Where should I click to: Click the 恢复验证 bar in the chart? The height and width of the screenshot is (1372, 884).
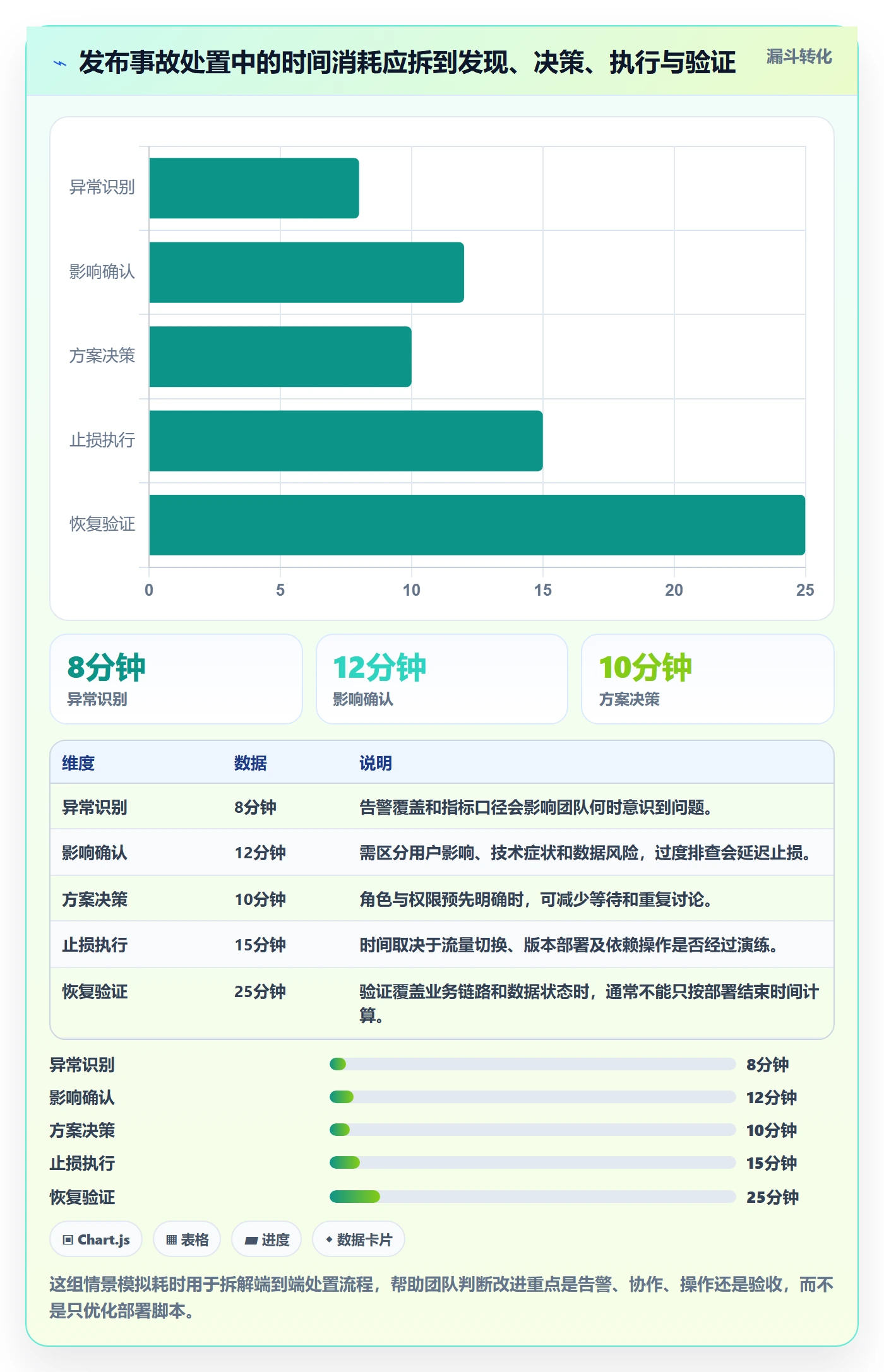[x=477, y=525]
